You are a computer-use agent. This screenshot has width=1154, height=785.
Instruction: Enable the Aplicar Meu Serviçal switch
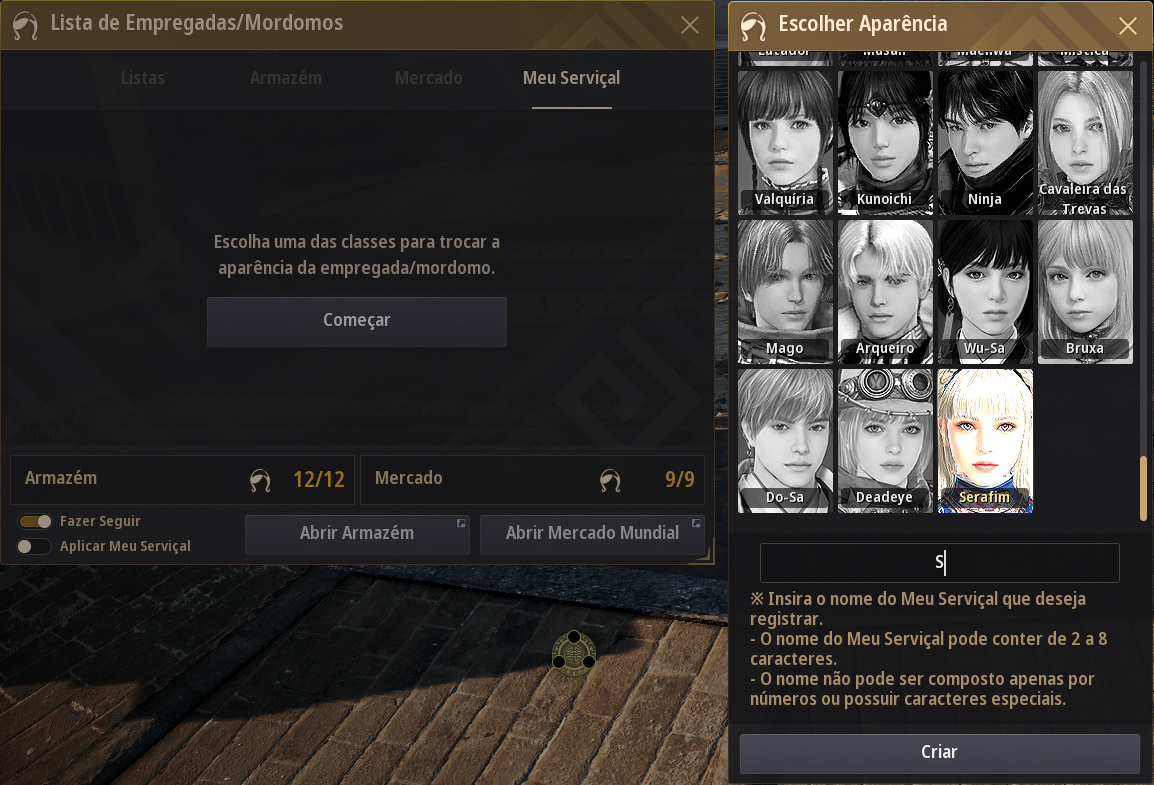35,547
